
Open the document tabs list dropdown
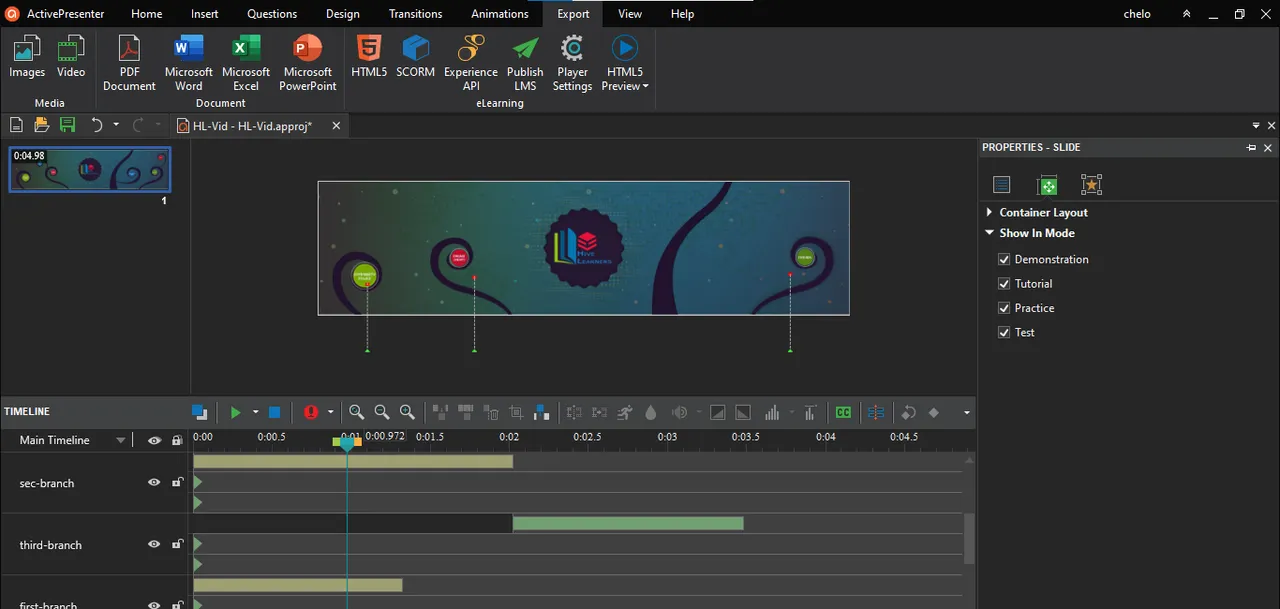1256,126
